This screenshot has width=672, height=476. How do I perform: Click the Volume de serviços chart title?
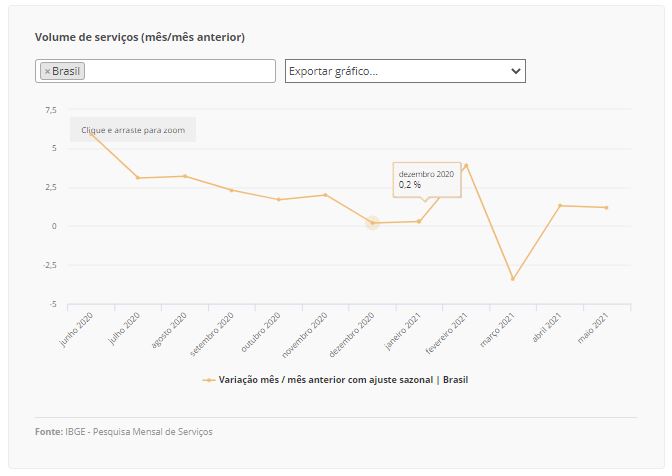click(140, 37)
